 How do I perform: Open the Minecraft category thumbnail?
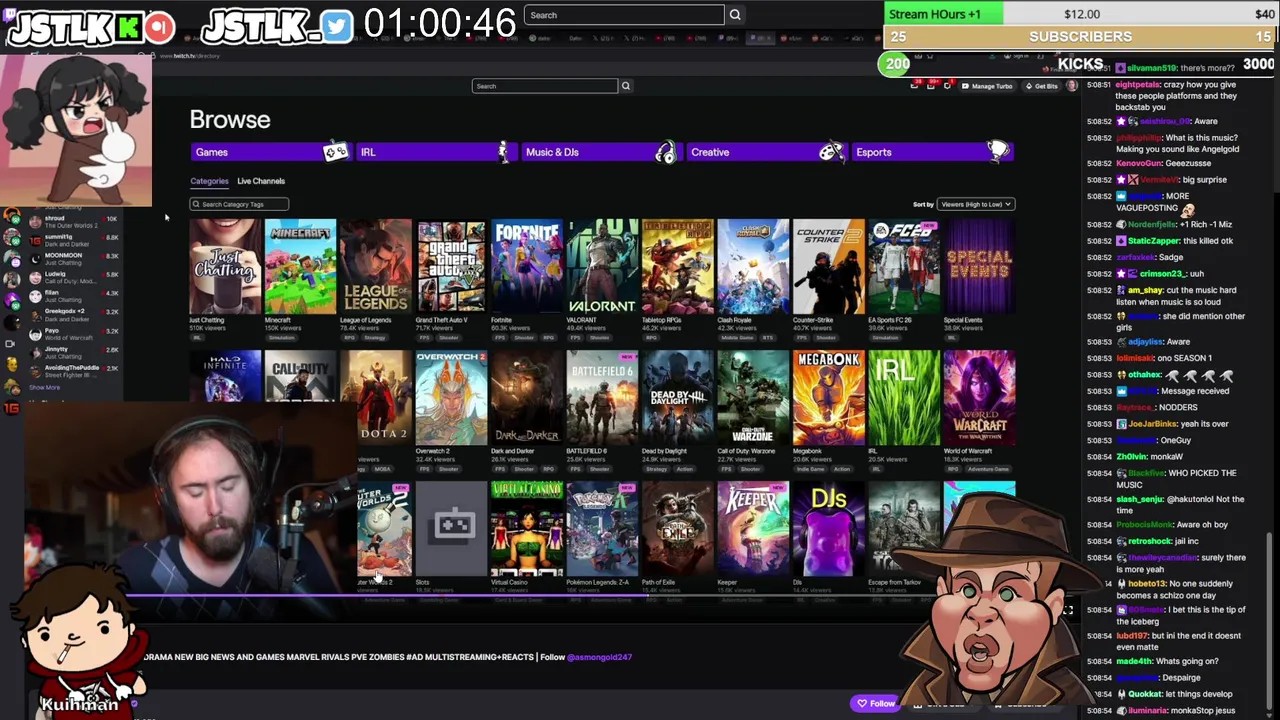(x=300, y=267)
